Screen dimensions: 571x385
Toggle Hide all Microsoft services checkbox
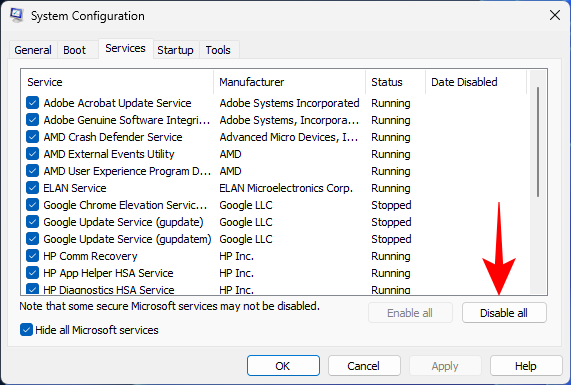point(26,330)
